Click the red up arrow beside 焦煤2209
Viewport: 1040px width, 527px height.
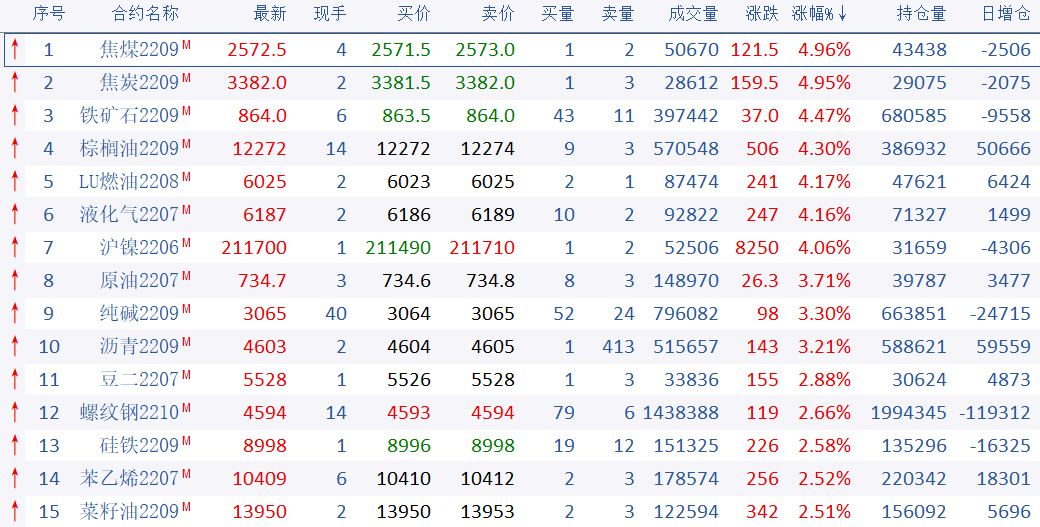click(x=14, y=50)
